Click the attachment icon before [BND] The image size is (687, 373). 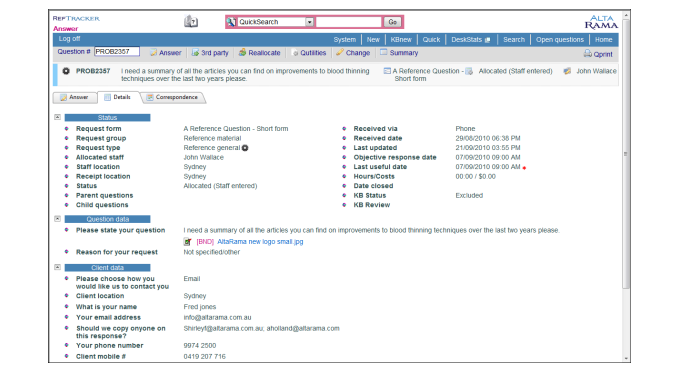coord(188,242)
